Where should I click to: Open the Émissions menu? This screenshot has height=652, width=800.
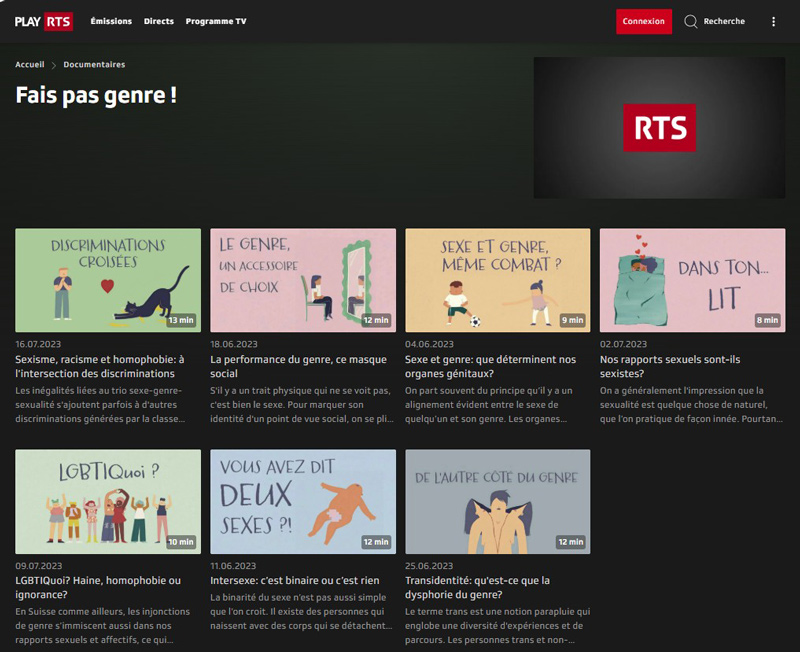(x=110, y=21)
